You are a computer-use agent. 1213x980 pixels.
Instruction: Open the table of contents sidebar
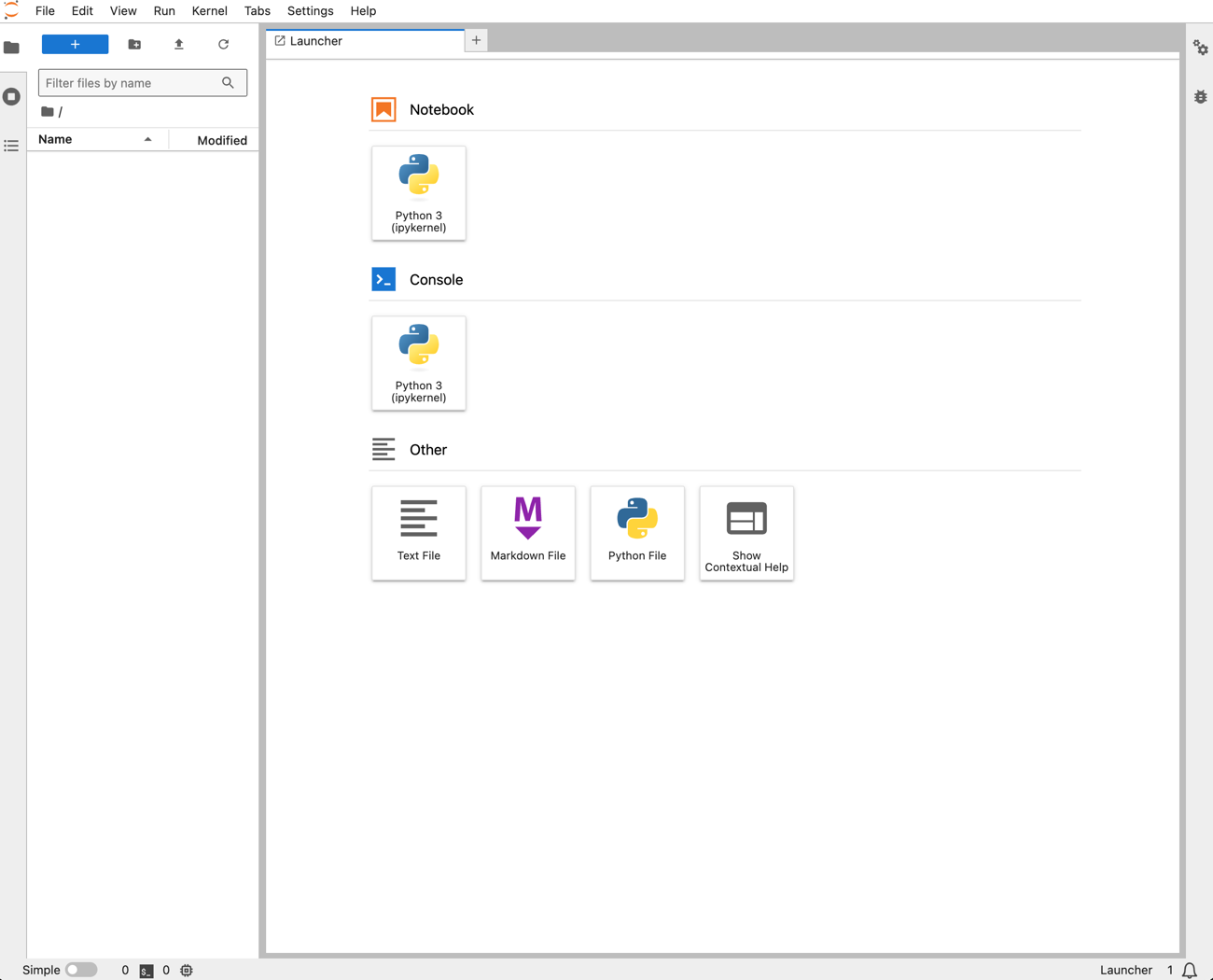(11, 145)
